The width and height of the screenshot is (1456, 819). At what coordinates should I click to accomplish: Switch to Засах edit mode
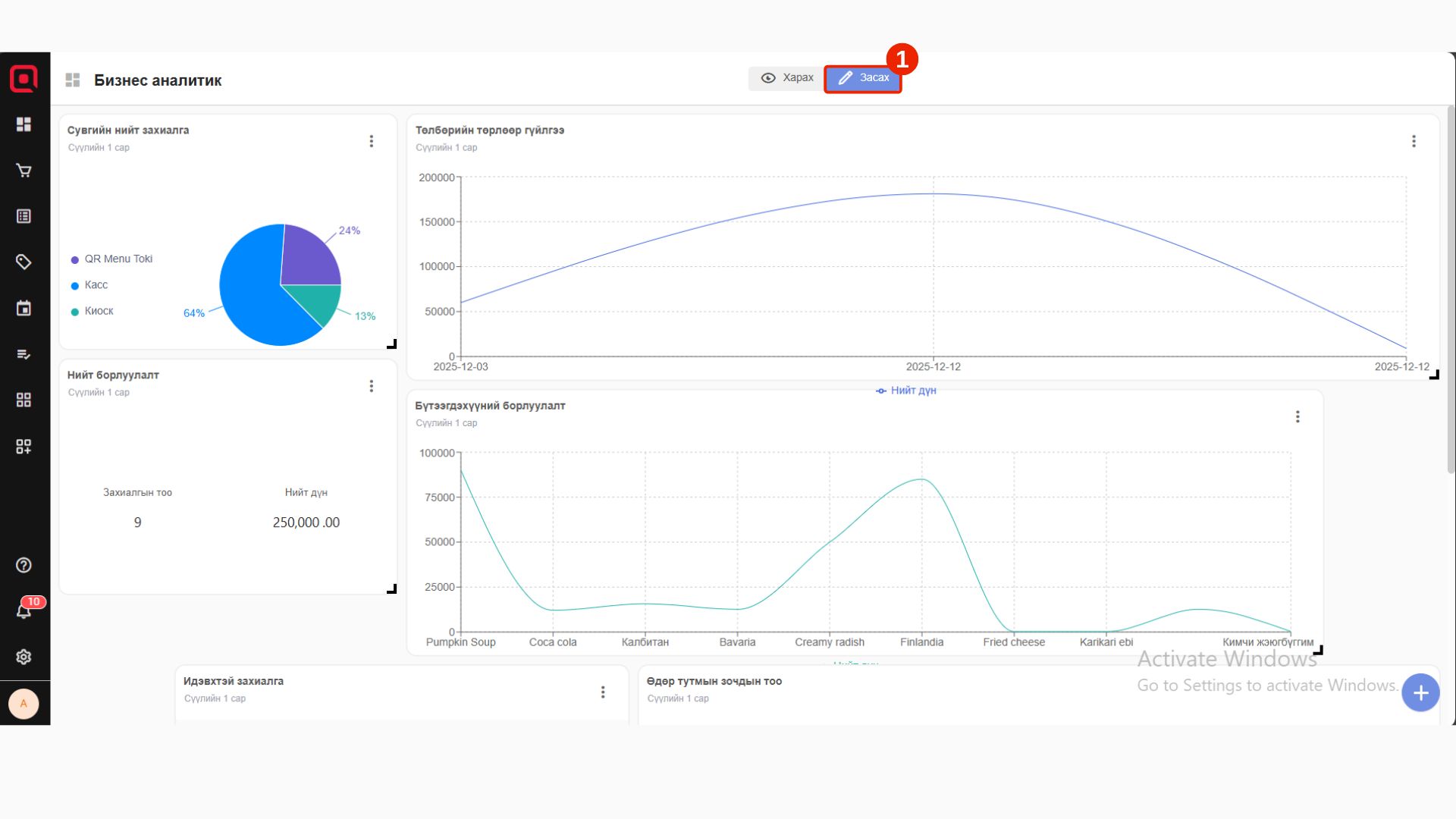click(x=863, y=78)
